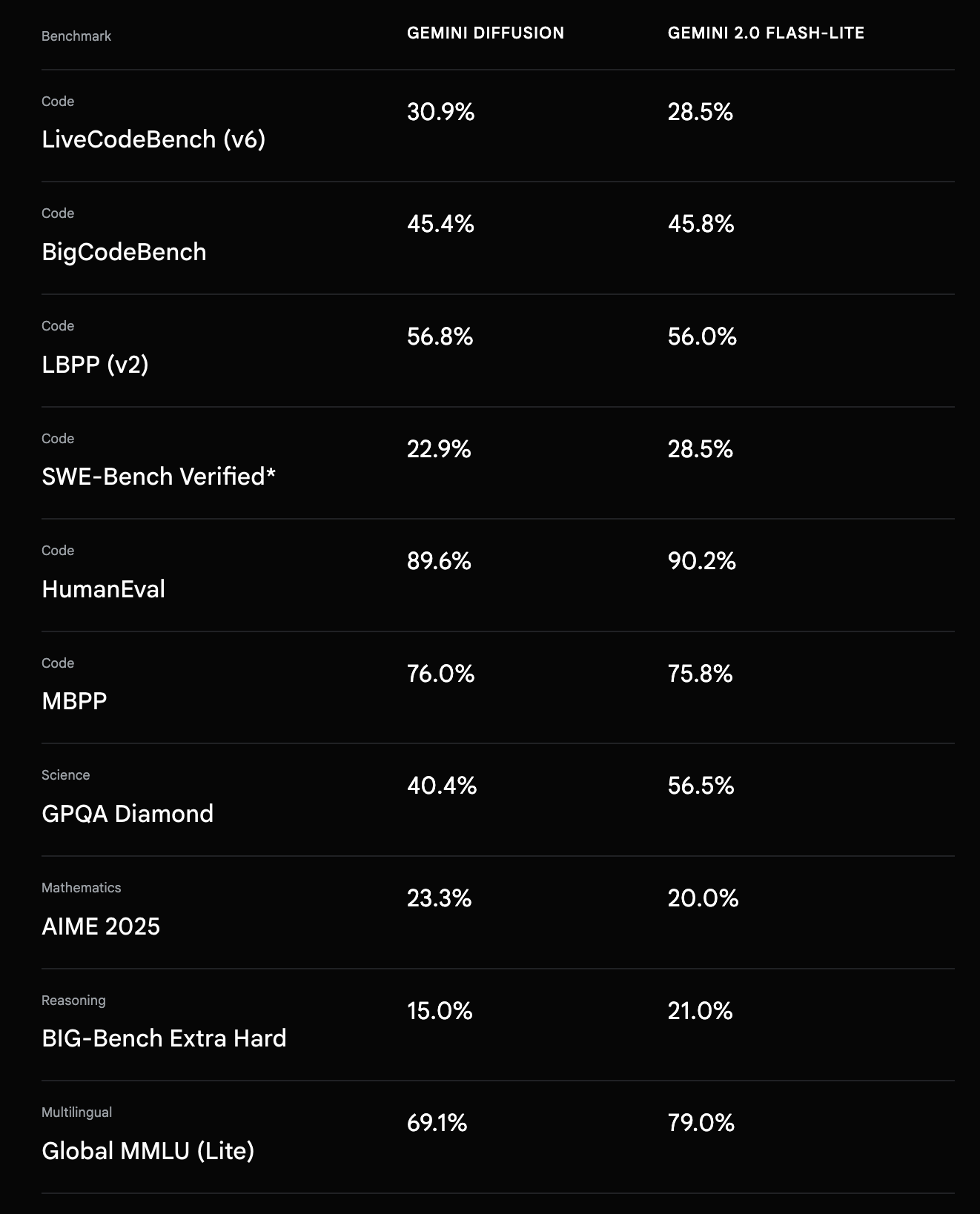
Task: Click the Multilingual category tag
Action: point(76,1112)
